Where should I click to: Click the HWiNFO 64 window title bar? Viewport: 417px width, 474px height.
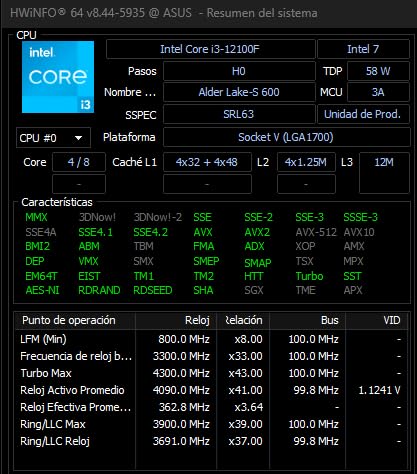[208, 13]
